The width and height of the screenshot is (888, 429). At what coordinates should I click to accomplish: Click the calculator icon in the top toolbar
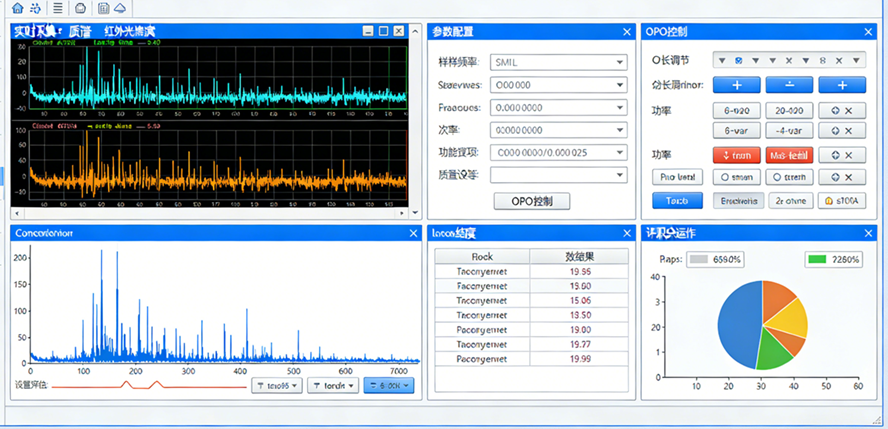click(x=103, y=8)
